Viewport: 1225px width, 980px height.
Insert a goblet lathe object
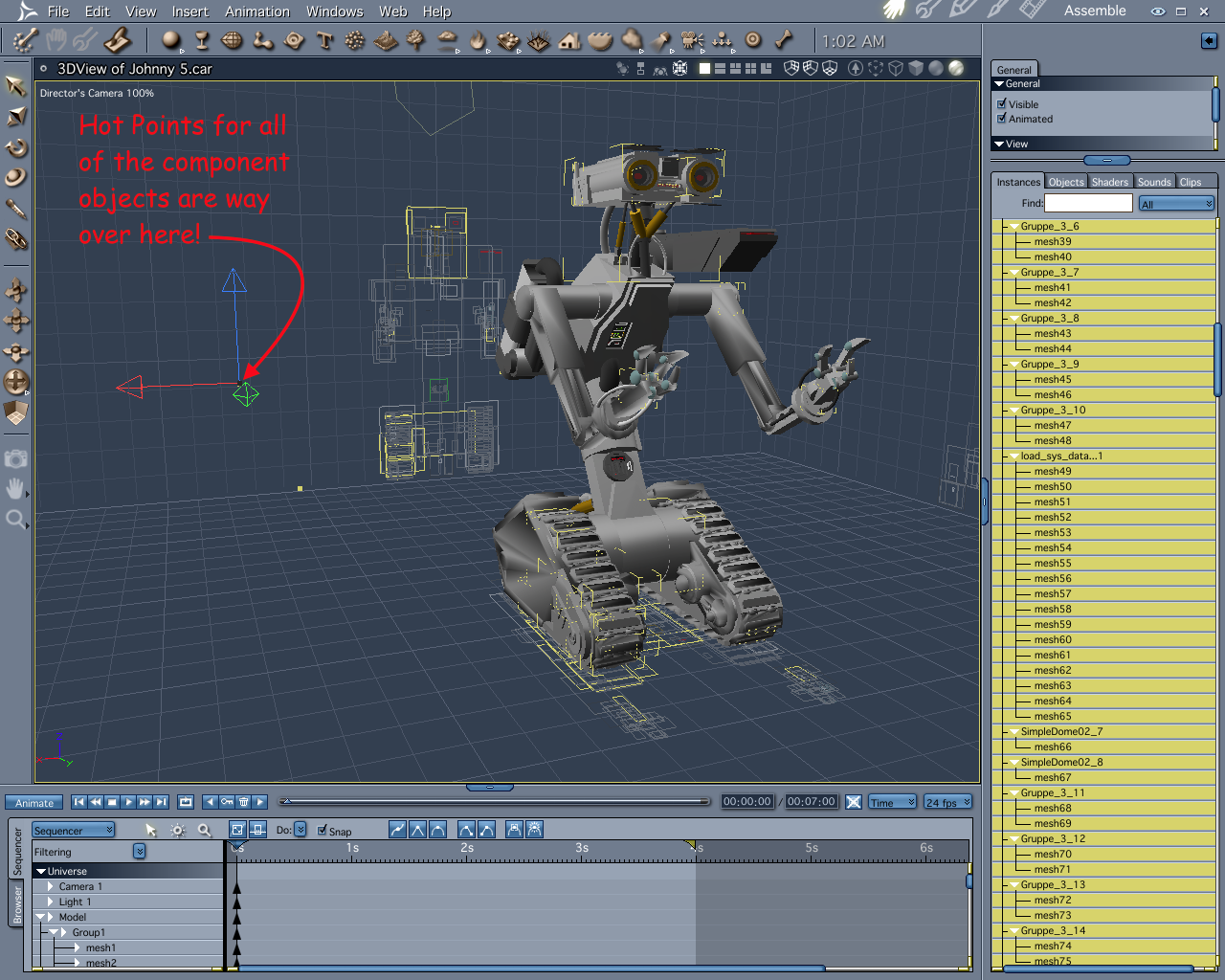(202, 40)
